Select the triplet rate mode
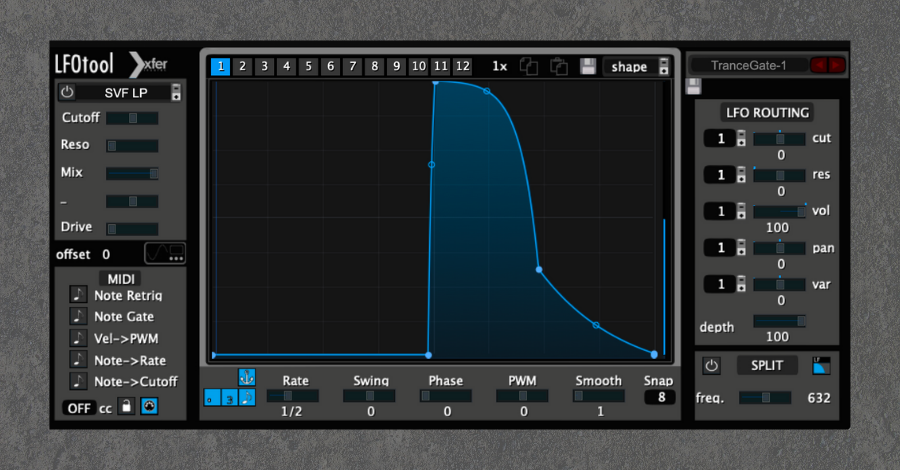Viewport: 900px width, 470px height. [230, 398]
